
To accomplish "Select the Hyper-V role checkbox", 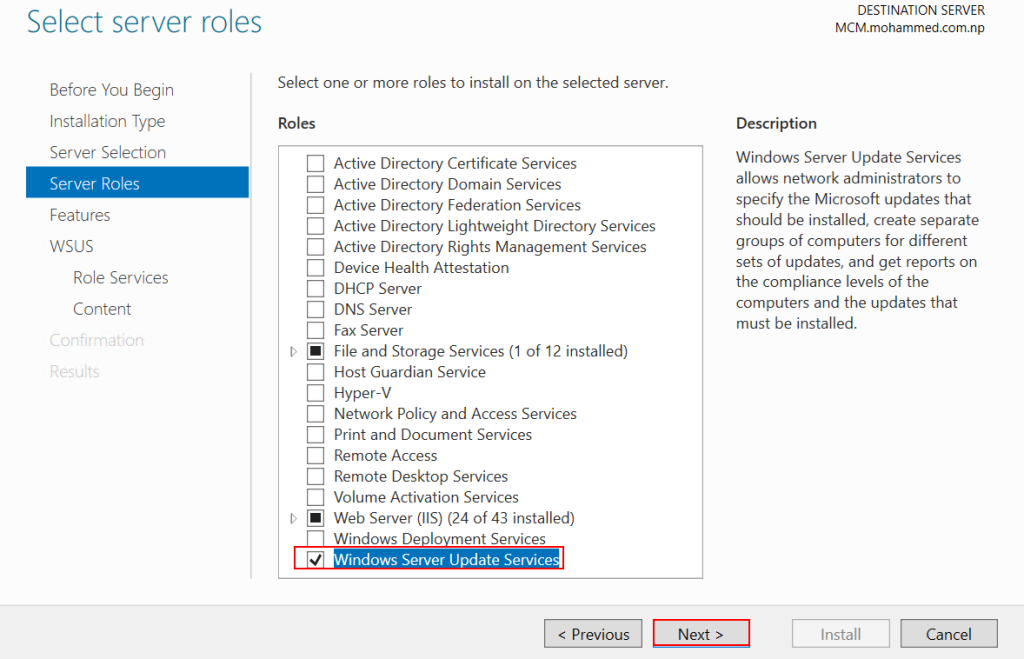I will tap(316, 393).
